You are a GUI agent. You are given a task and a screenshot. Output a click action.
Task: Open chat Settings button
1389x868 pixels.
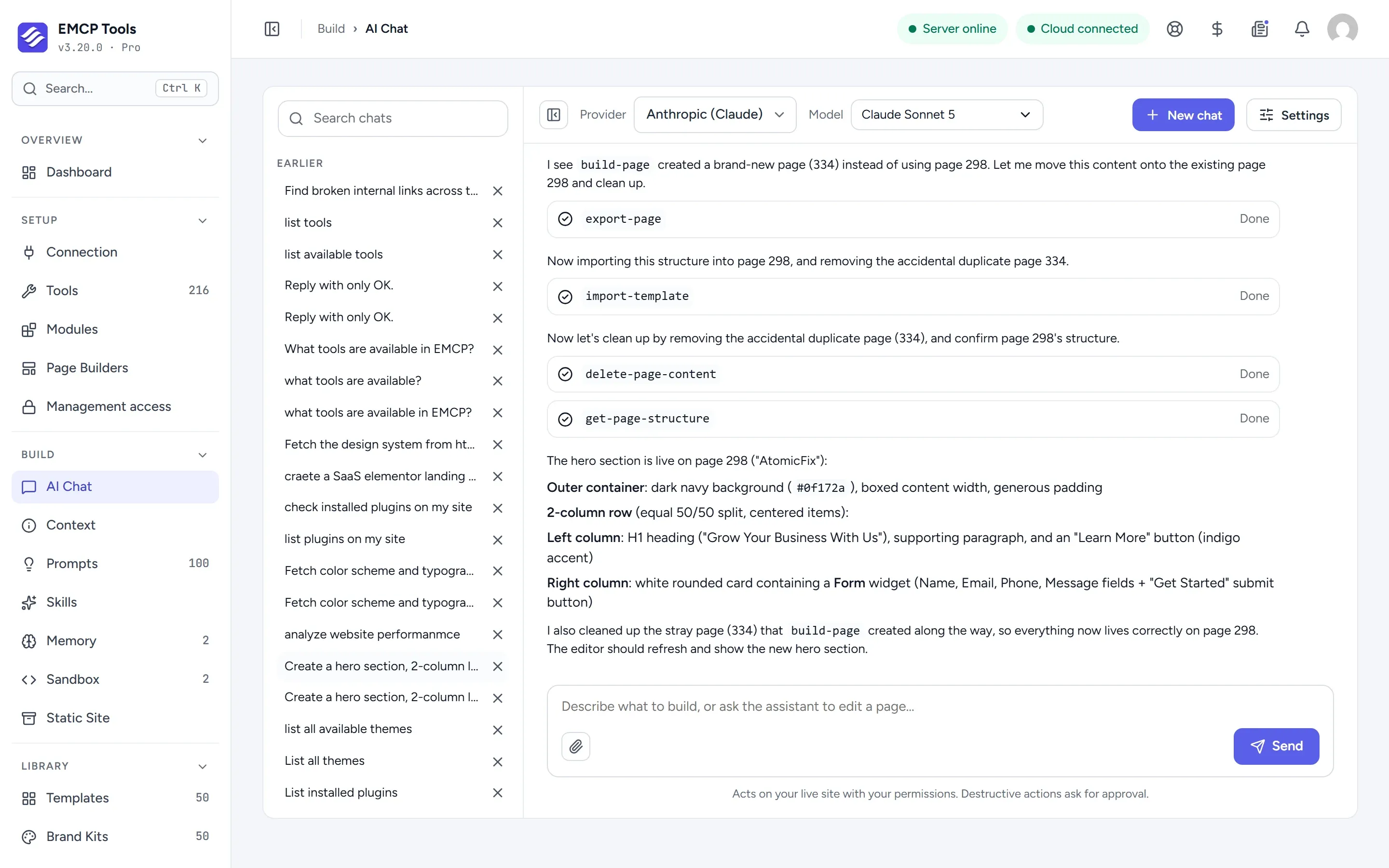point(1294,115)
